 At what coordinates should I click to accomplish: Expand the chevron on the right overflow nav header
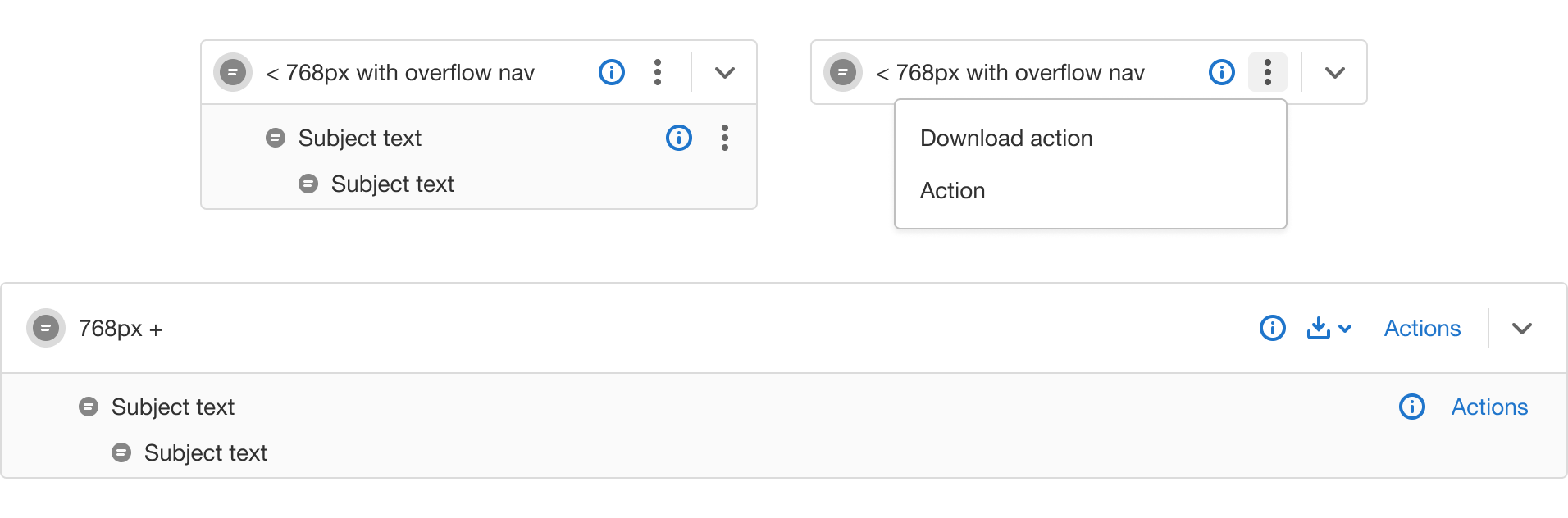[1333, 72]
